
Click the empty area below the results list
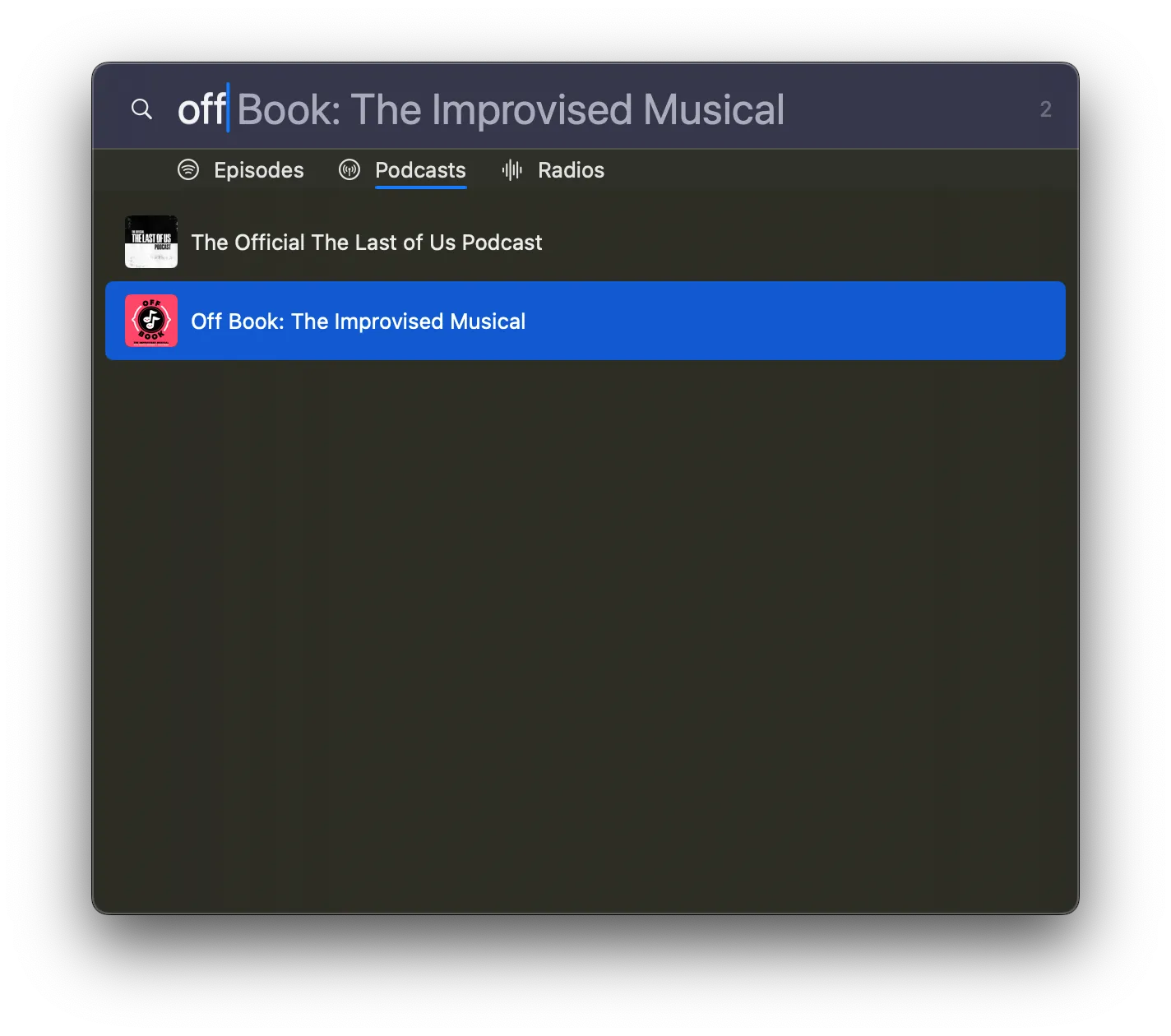[585, 633]
